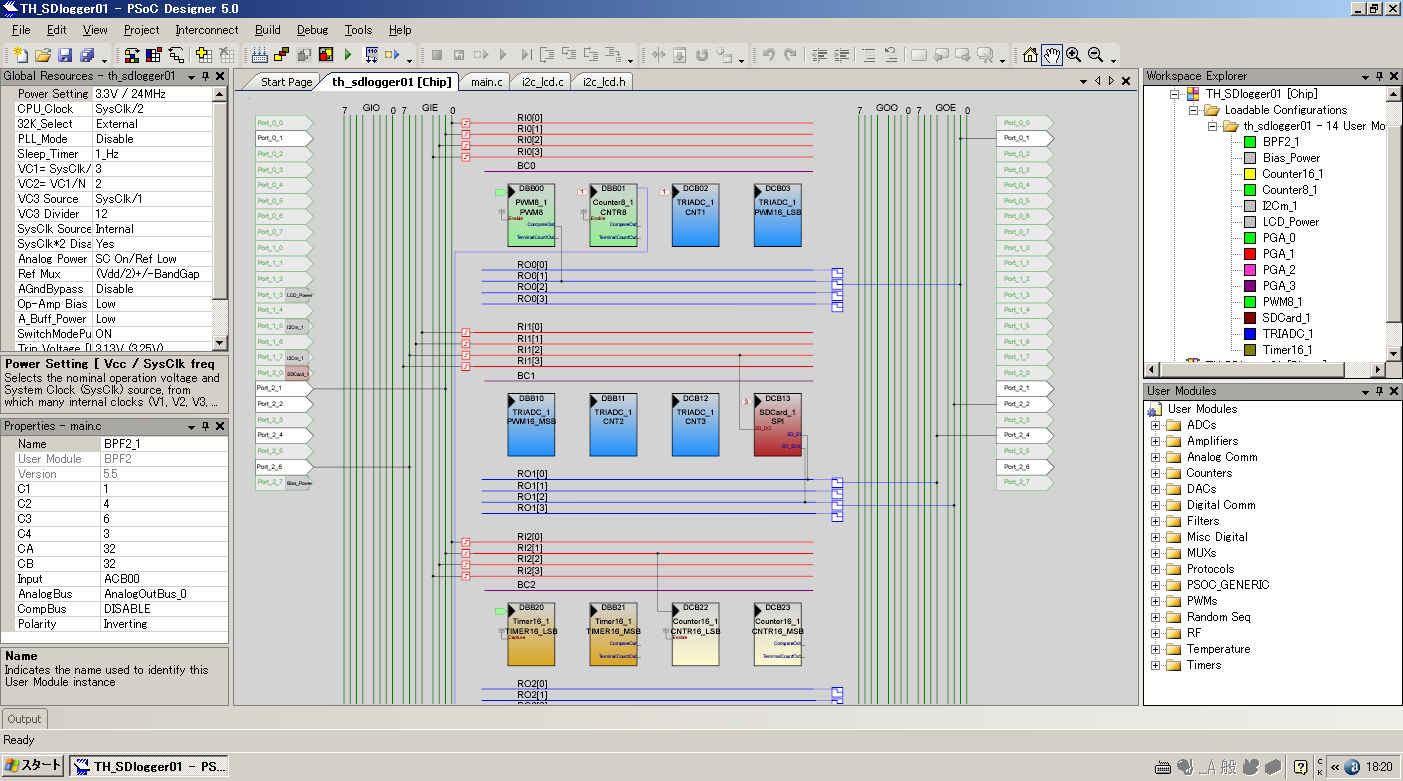1403x781 pixels.
Task: Click the Undo toolbar icon
Action: coord(768,55)
